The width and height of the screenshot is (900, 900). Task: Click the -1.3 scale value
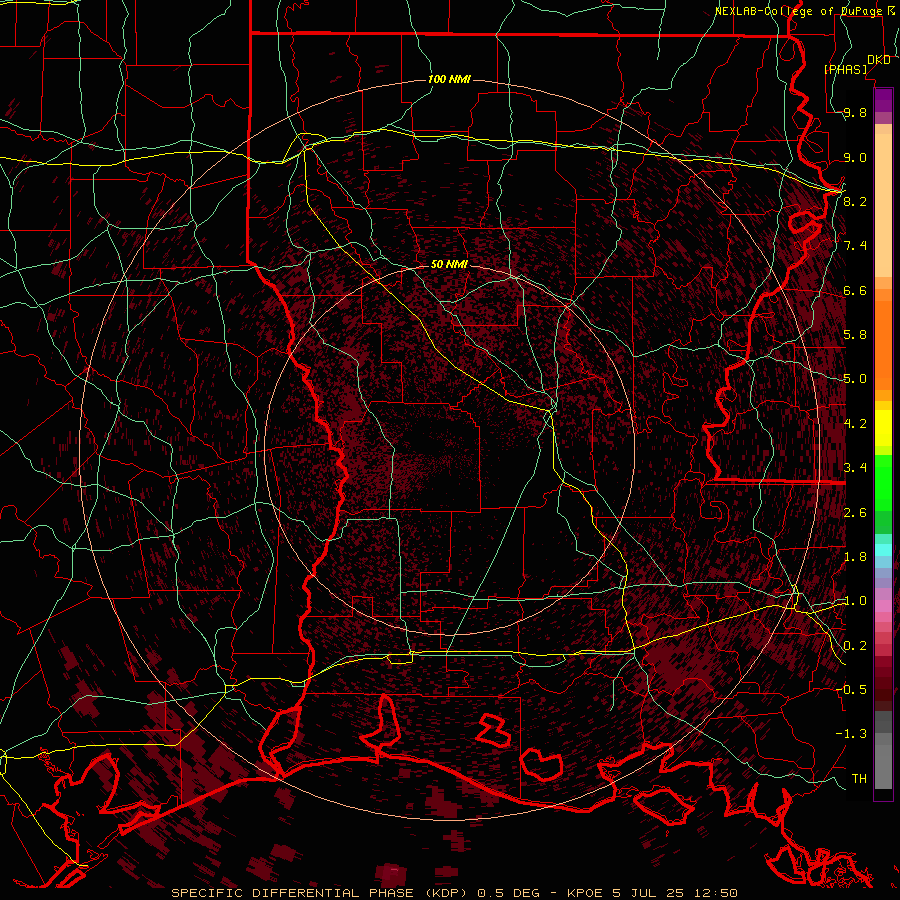[x=852, y=734]
